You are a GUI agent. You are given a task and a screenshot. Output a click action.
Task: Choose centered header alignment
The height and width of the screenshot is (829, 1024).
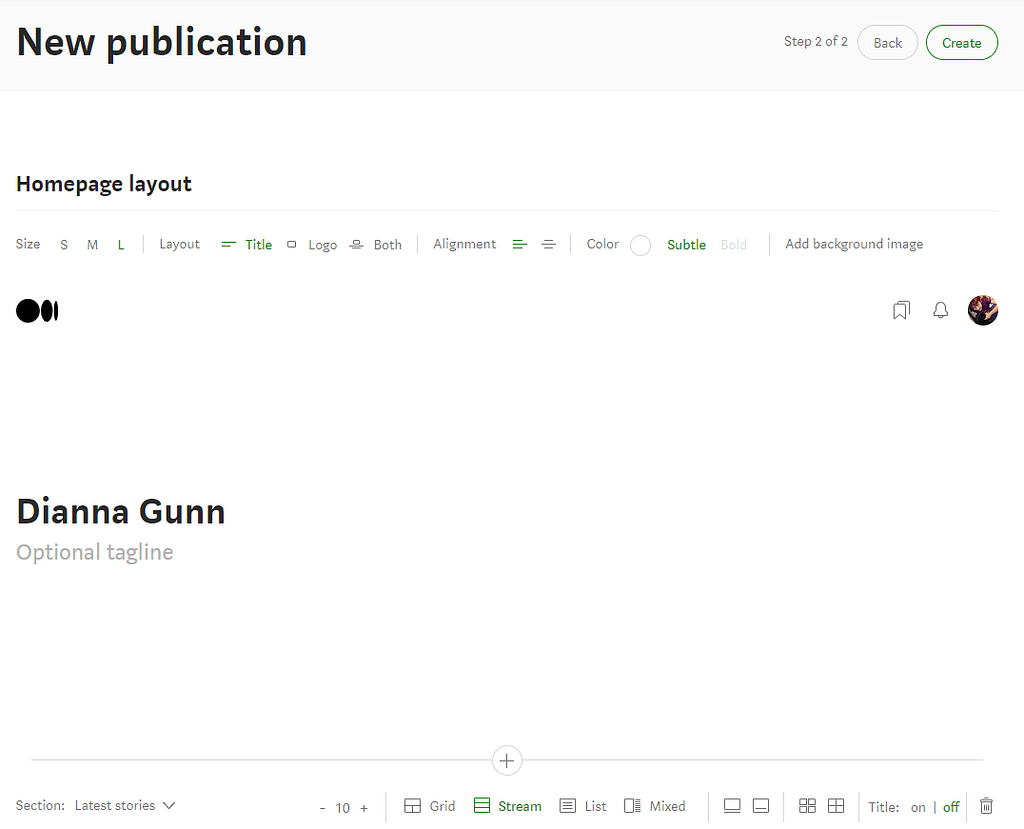pos(548,243)
